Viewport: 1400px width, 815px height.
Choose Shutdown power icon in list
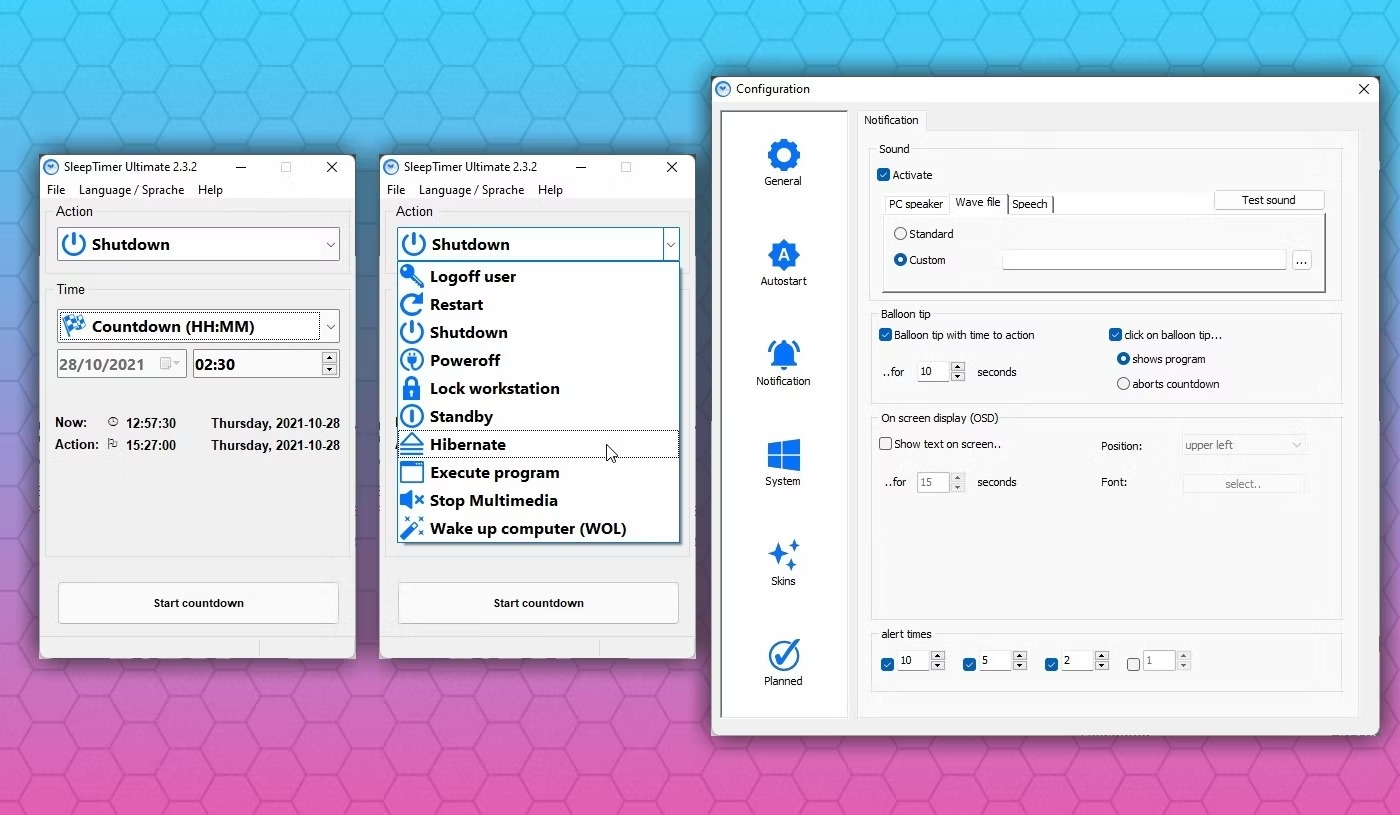coord(412,332)
